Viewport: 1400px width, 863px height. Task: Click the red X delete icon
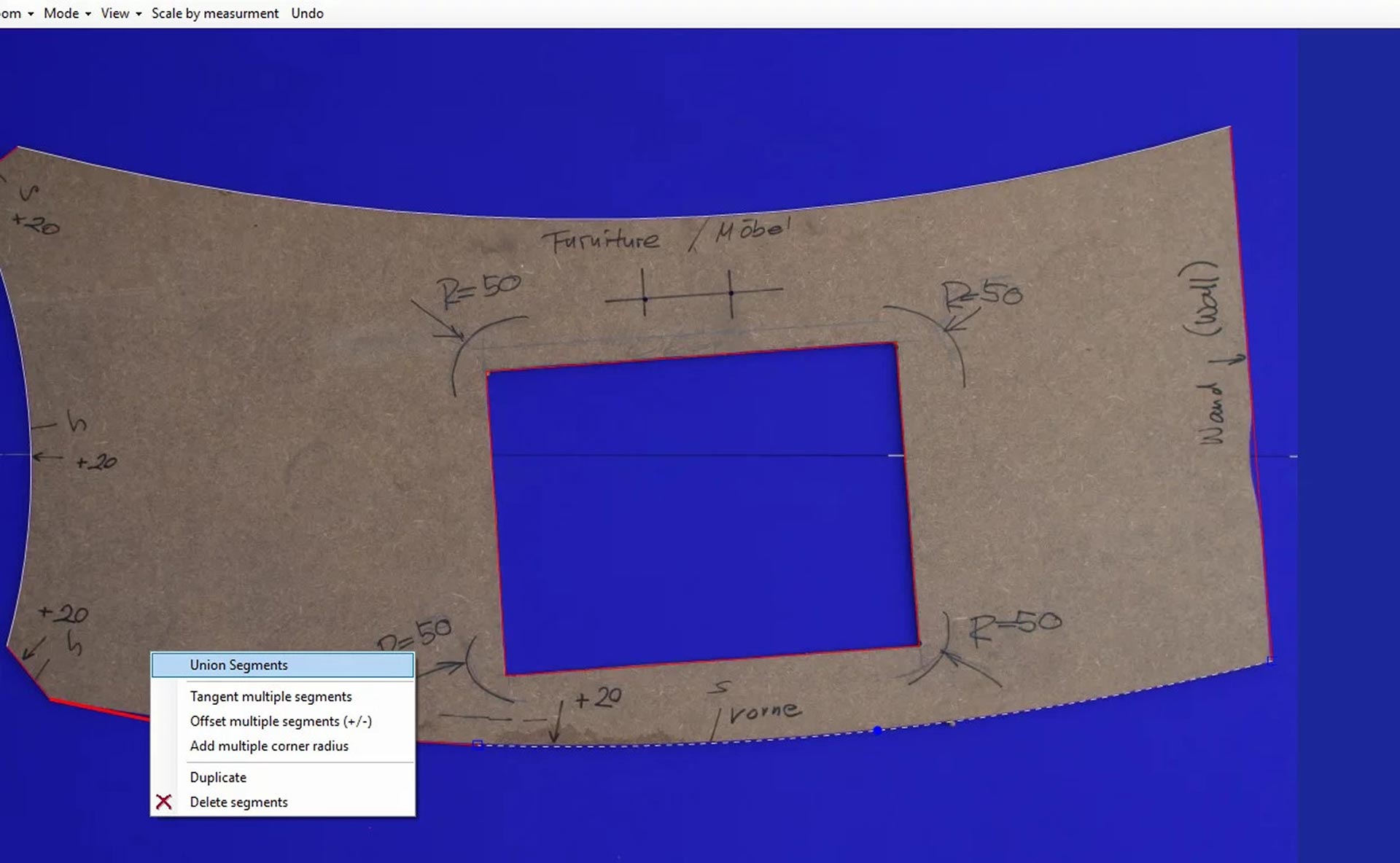tap(164, 803)
